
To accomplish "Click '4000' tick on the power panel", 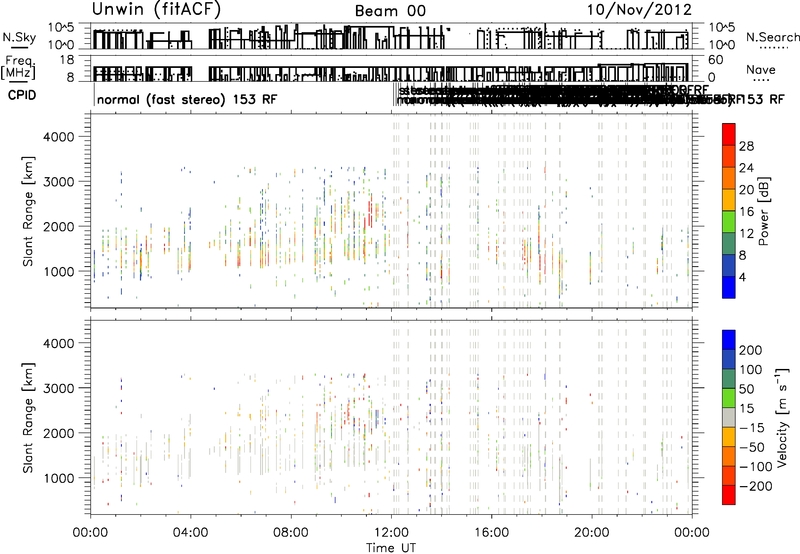I will [x=58, y=137].
